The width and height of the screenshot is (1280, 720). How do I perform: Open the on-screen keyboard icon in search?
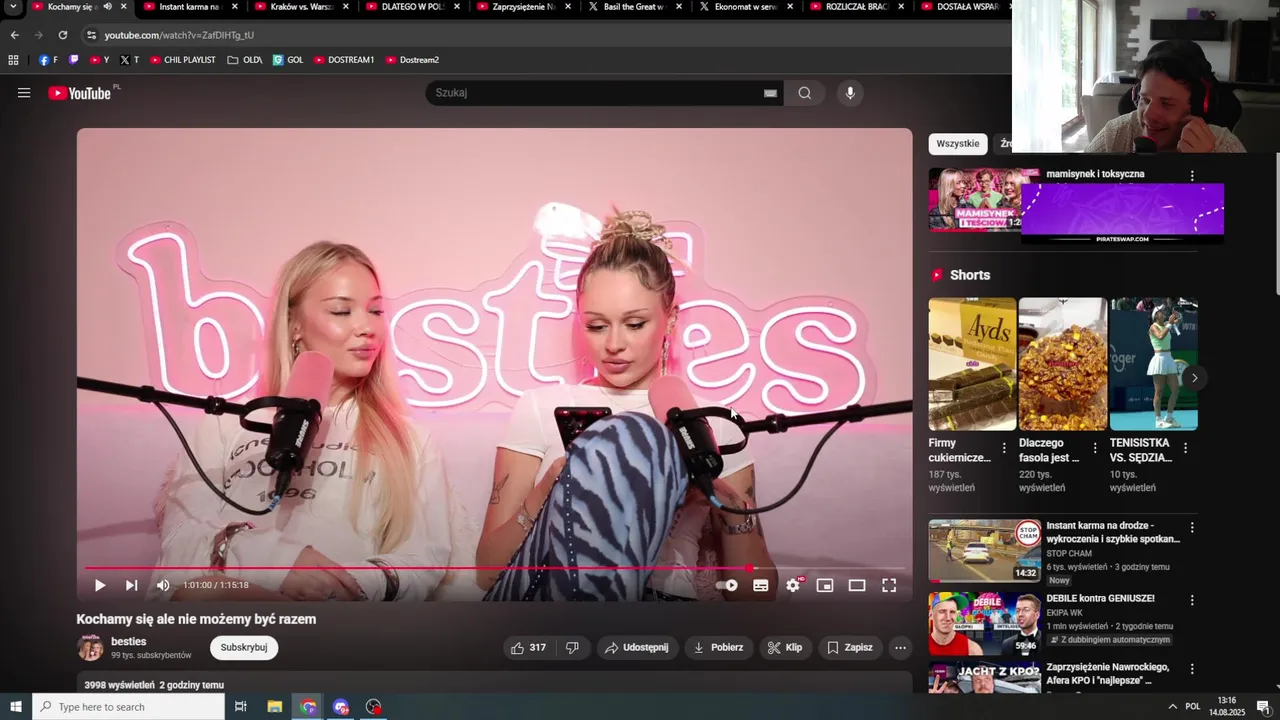pos(770,93)
